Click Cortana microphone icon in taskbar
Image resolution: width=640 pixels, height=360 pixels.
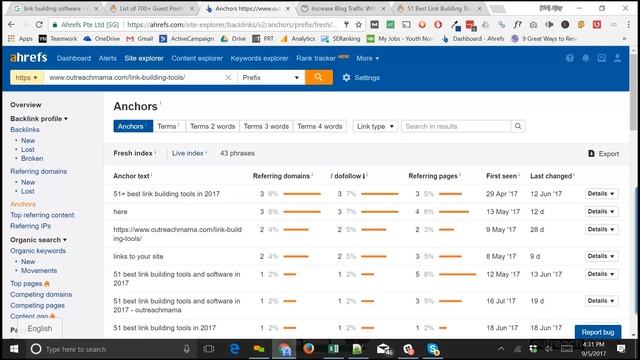pyautogui.click(x=187, y=349)
